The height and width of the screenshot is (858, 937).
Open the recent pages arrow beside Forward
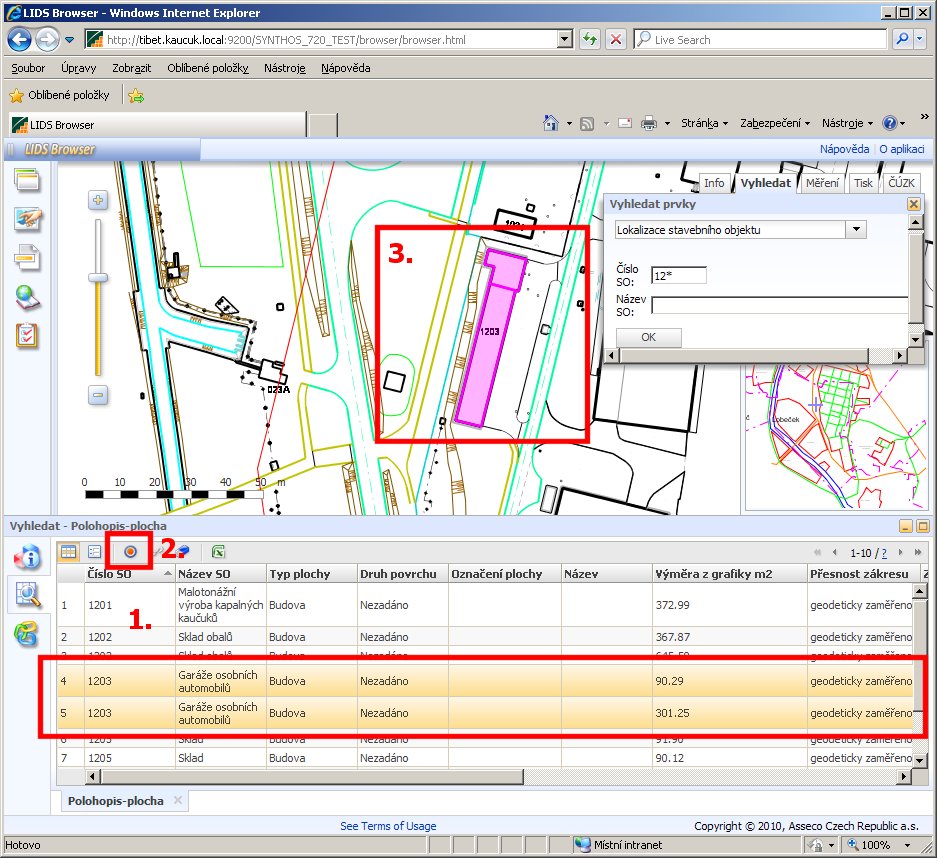[70, 41]
